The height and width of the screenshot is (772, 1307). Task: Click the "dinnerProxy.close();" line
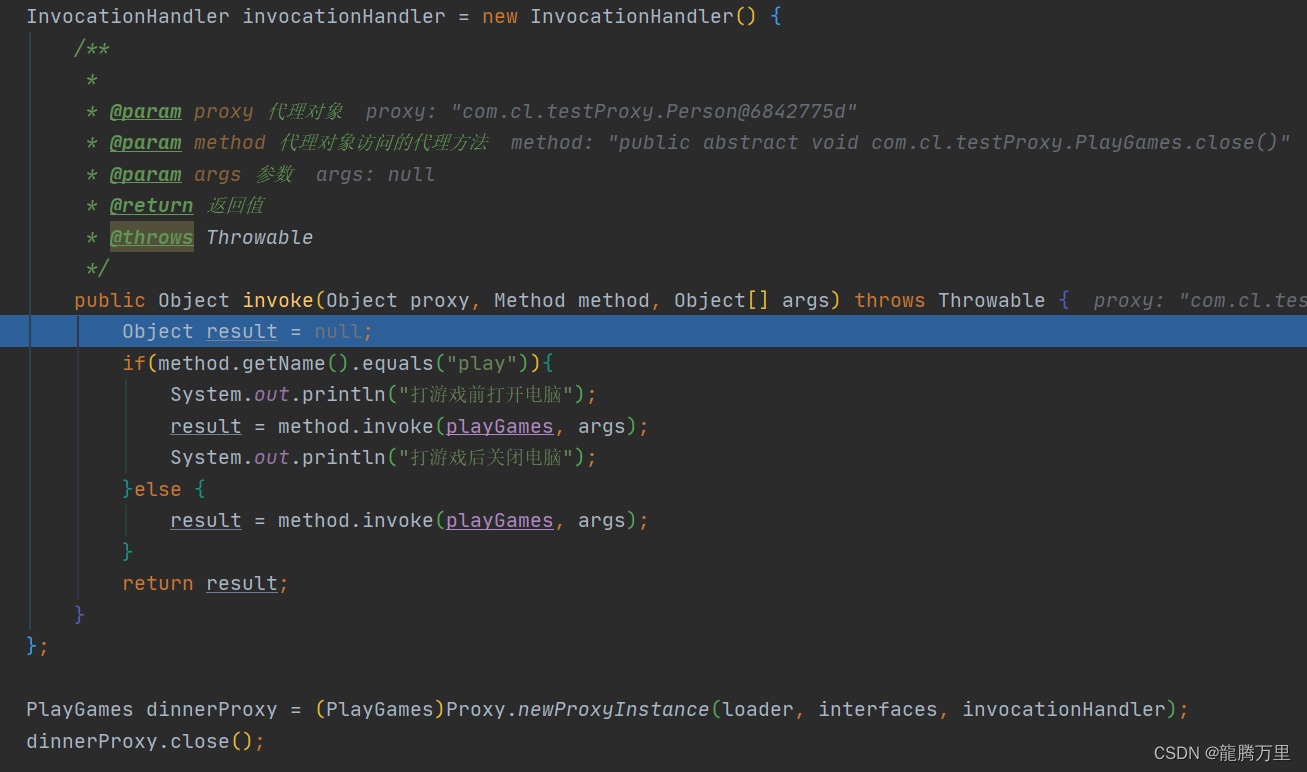(146, 741)
